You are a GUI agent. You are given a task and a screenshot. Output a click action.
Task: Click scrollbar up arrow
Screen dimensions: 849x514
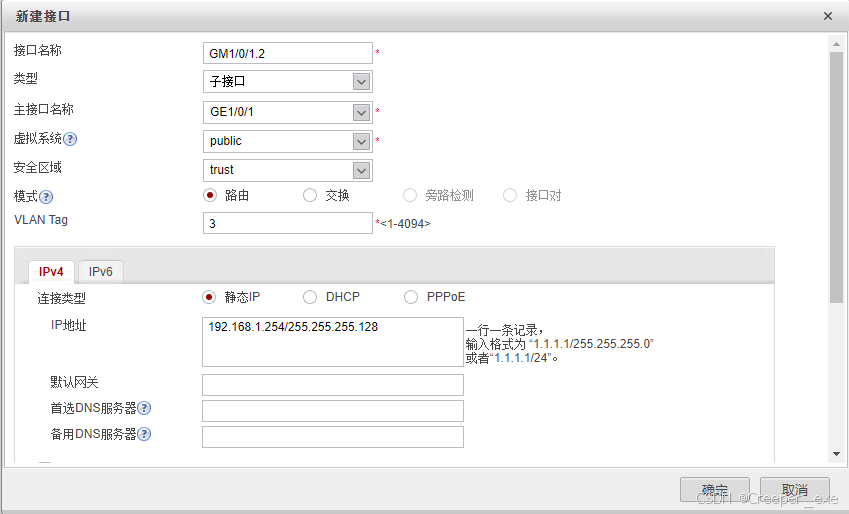click(x=836, y=44)
